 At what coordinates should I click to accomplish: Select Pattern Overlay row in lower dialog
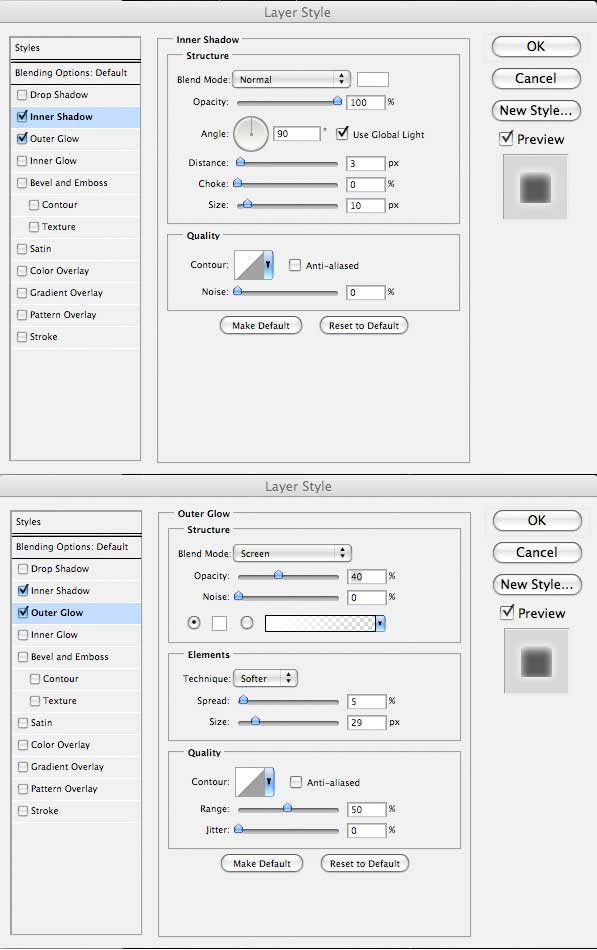[76, 789]
